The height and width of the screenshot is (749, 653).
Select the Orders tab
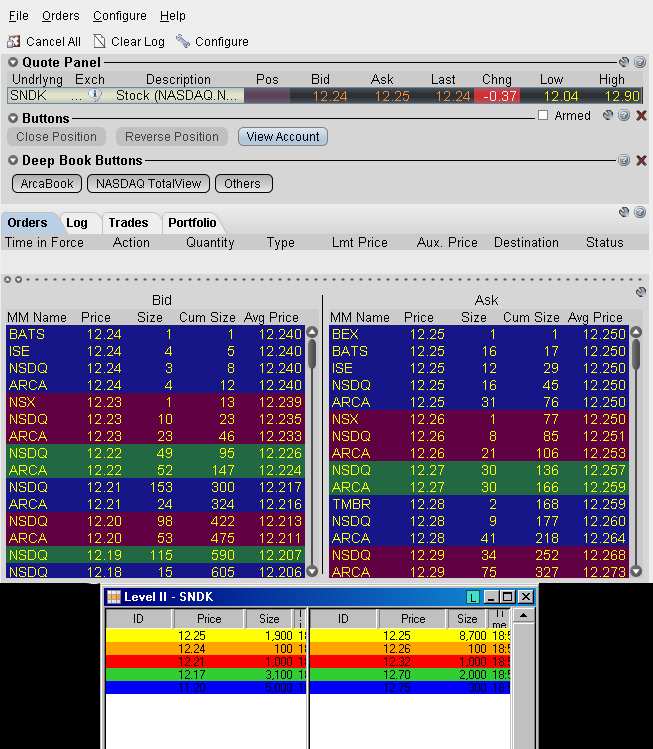pyautogui.click(x=27, y=223)
